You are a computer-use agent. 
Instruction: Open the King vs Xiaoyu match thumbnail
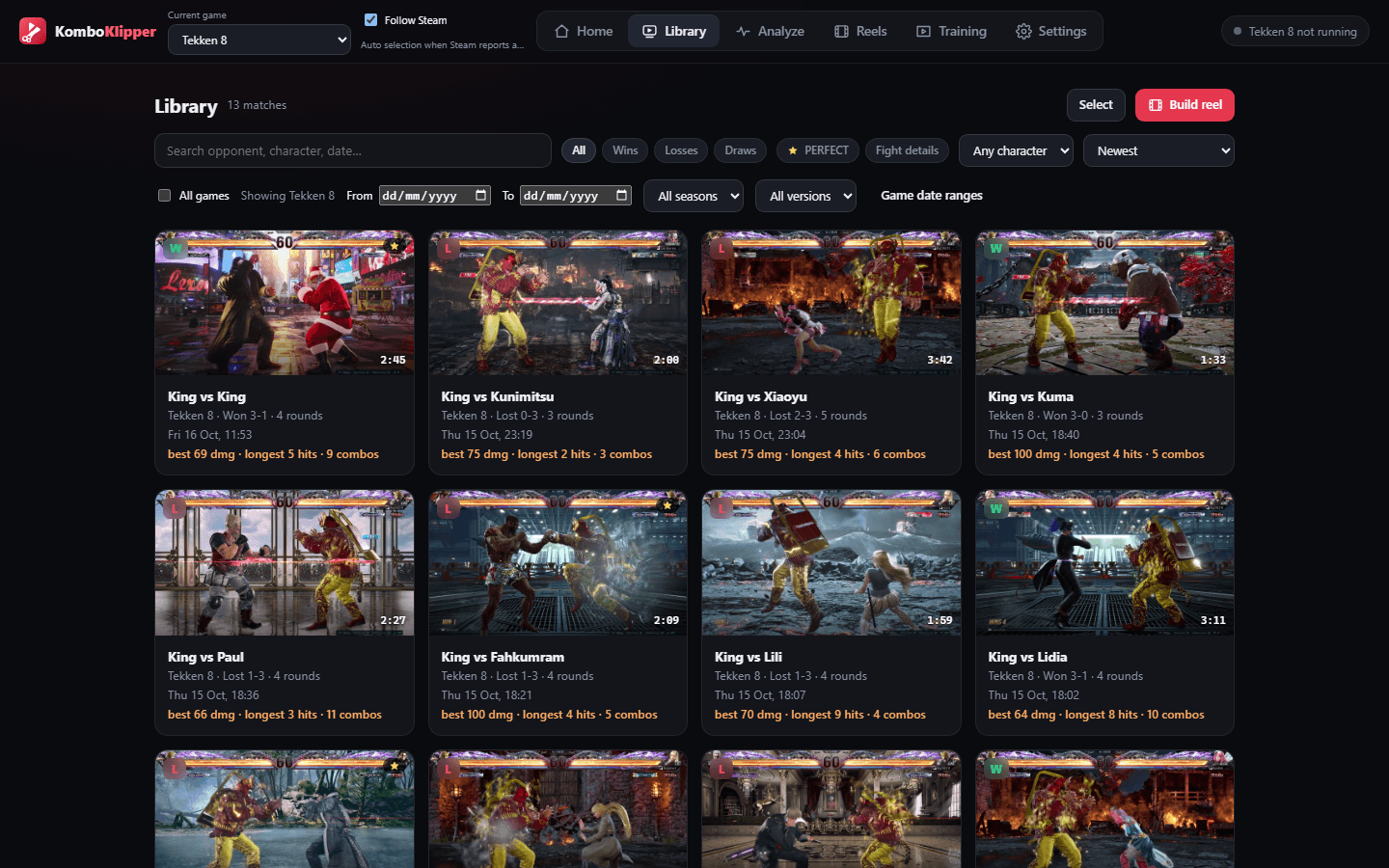coord(831,303)
